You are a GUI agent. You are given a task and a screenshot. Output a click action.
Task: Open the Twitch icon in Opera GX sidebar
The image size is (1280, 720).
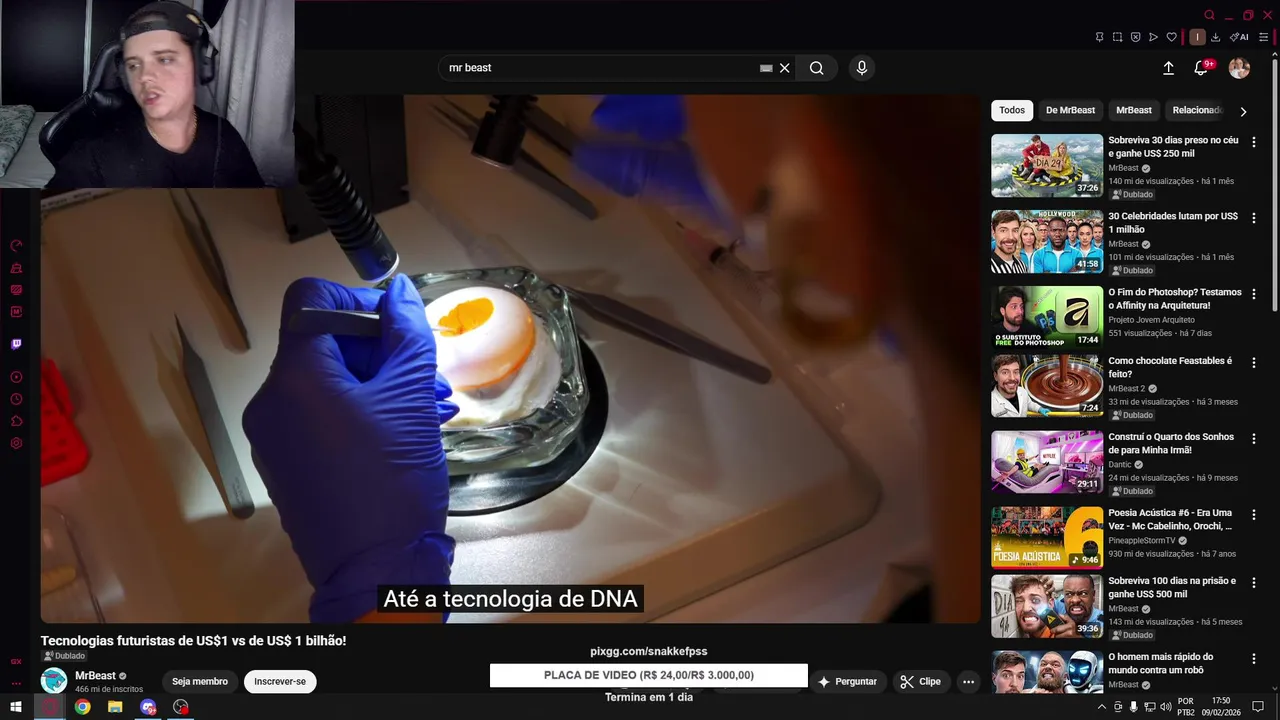16,345
